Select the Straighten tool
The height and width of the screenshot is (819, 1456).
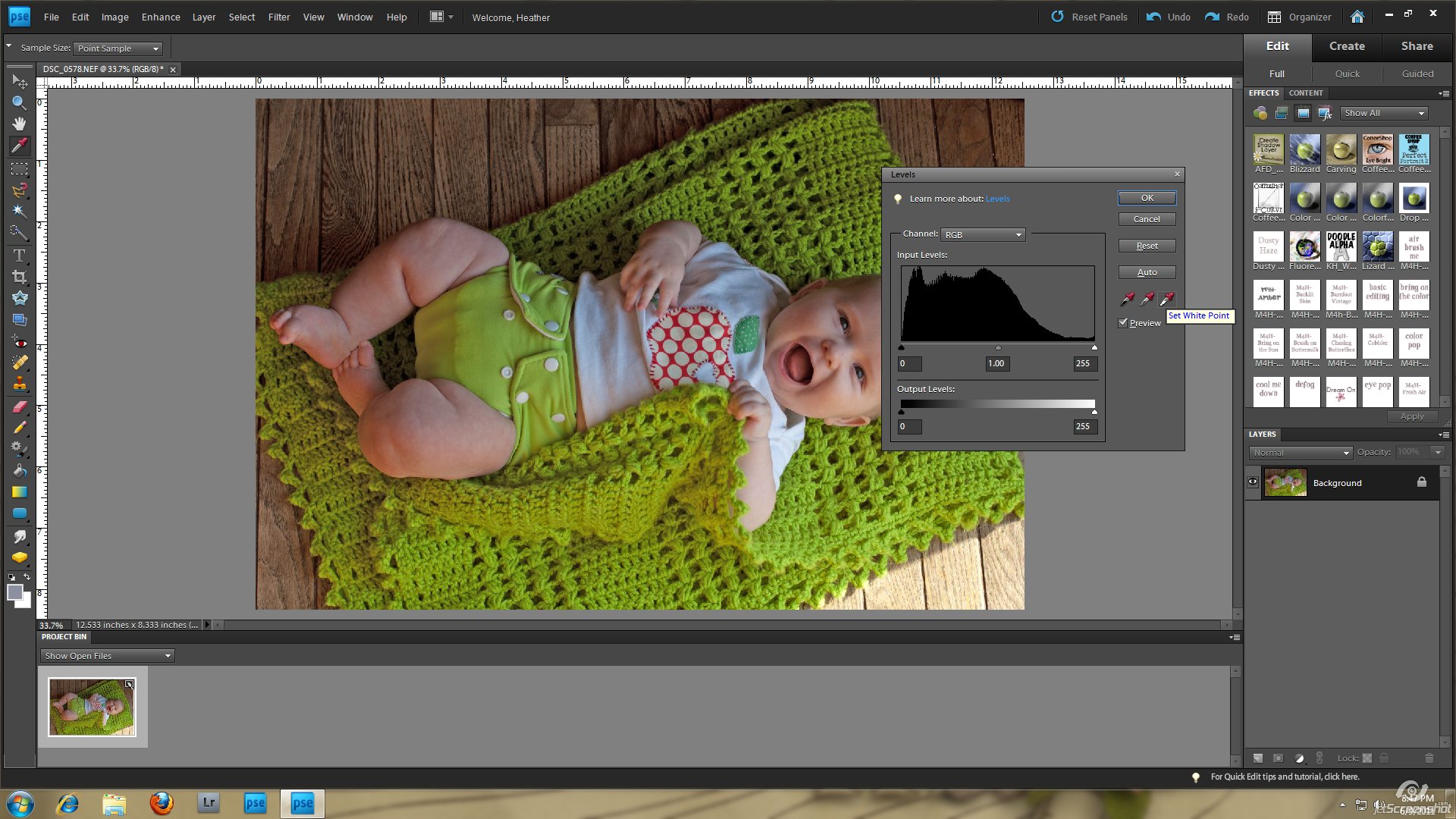19,319
